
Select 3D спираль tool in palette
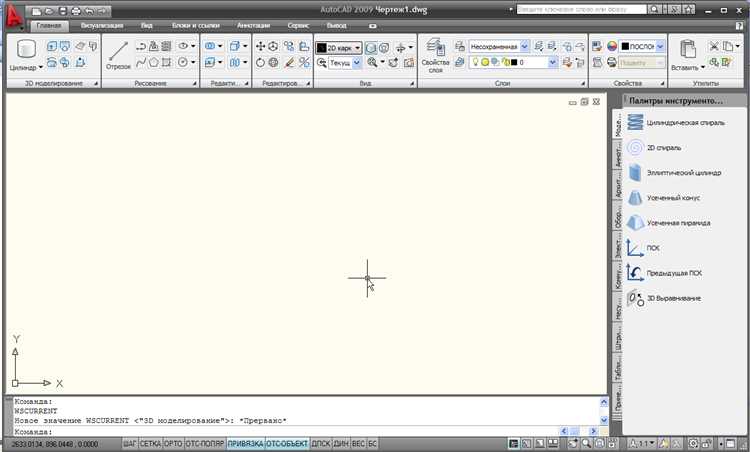(654, 148)
